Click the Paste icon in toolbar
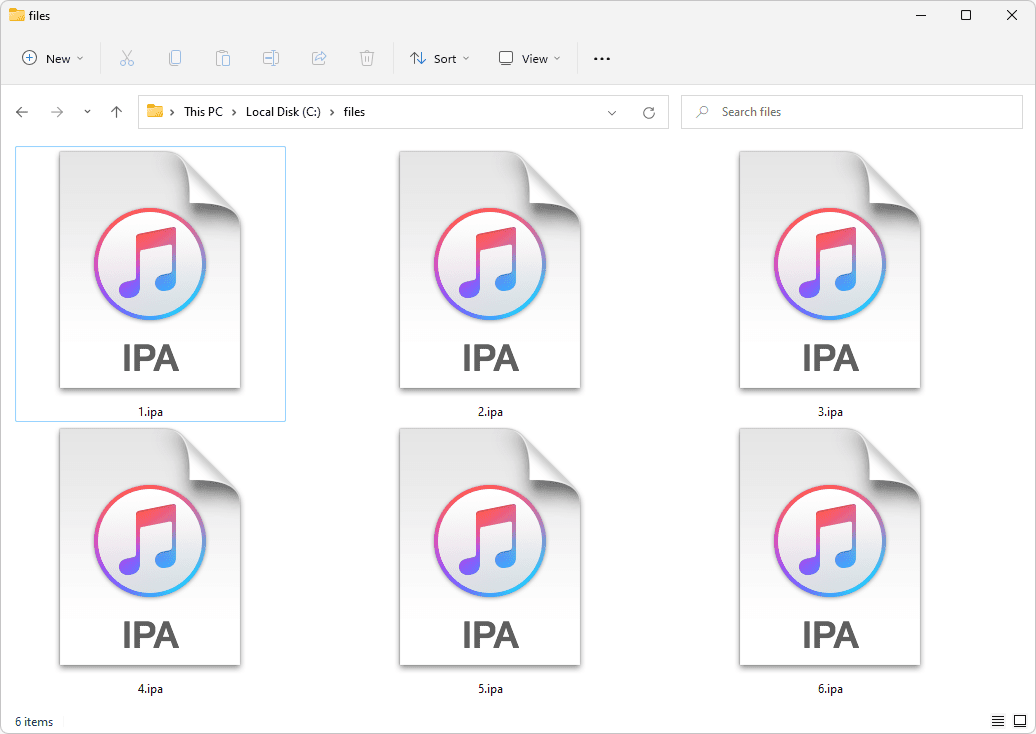1036x734 pixels. [x=223, y=58]
